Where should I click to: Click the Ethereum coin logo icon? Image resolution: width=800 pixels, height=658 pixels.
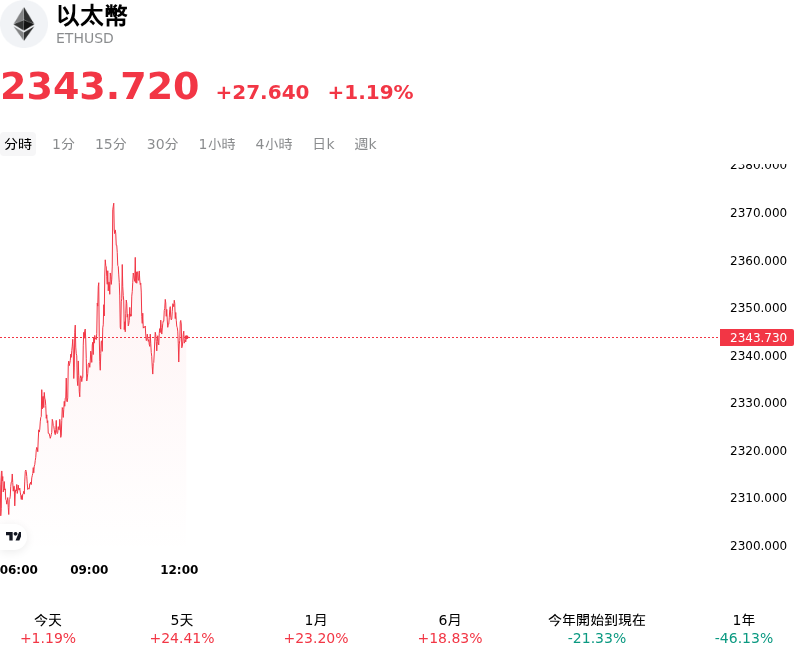point(23,24)
